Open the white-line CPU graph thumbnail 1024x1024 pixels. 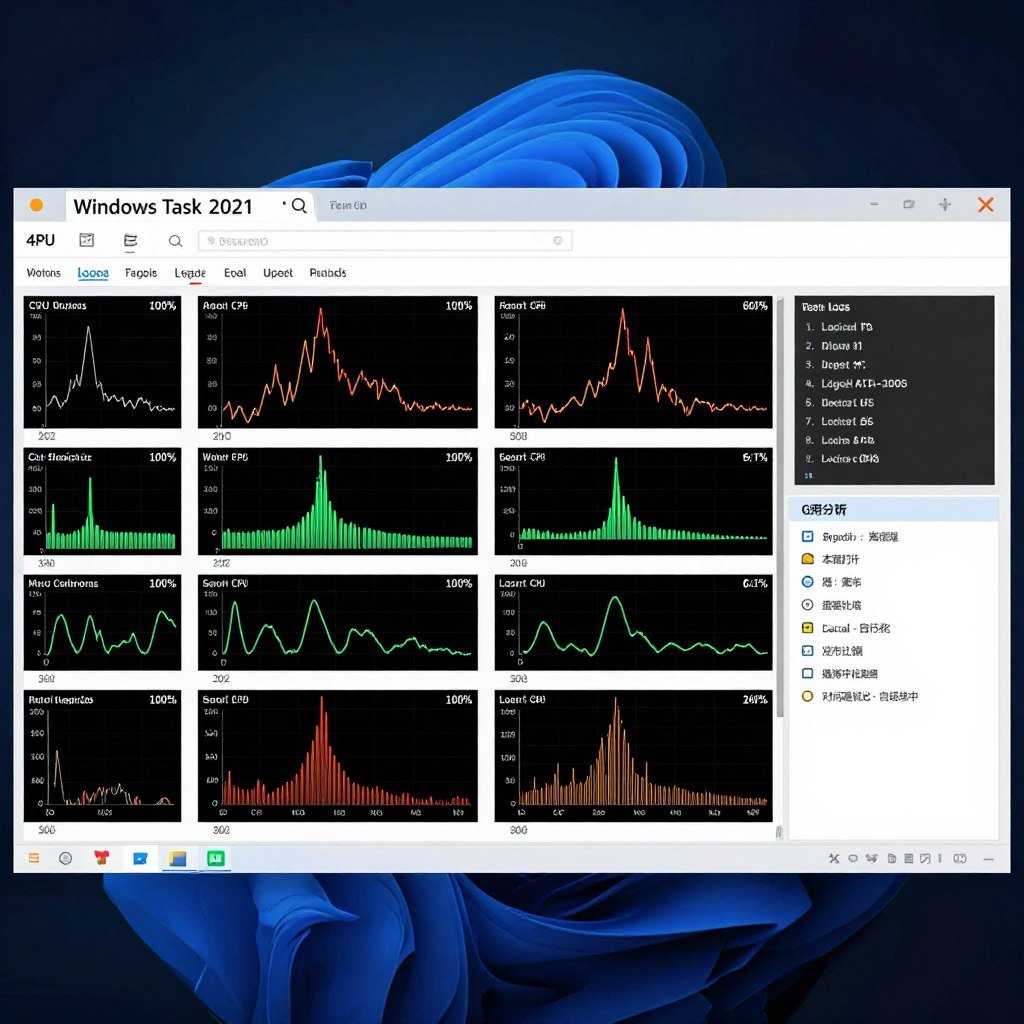point(103,362)
